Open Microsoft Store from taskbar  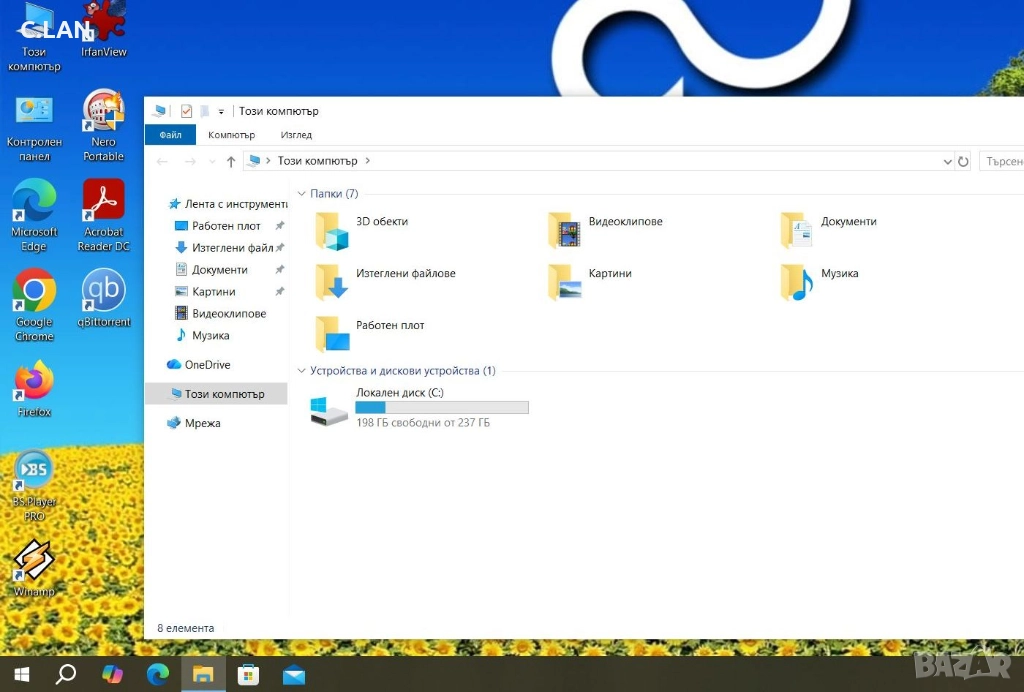(248, 674)
